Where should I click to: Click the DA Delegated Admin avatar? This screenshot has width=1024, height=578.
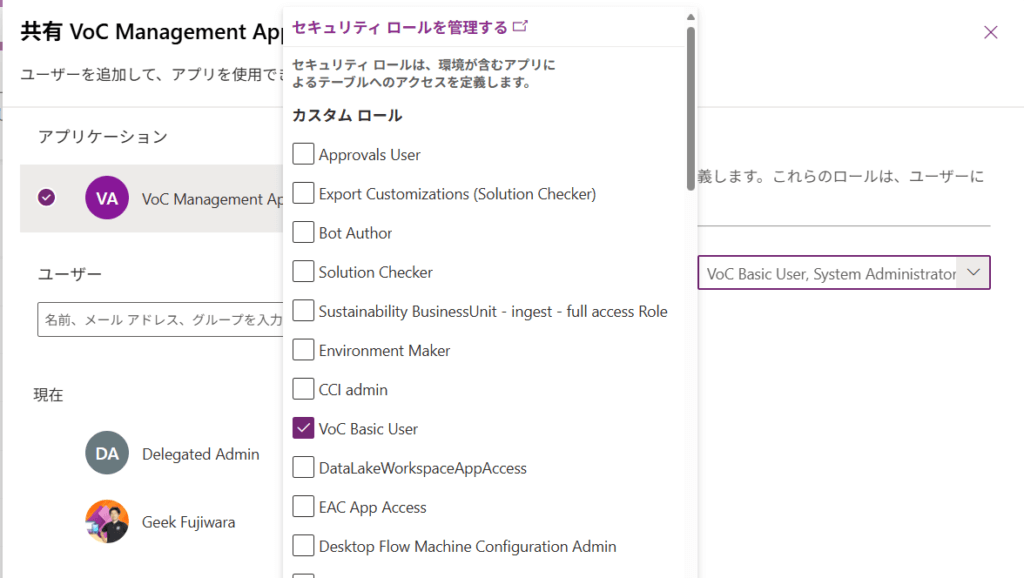point(107,453)
